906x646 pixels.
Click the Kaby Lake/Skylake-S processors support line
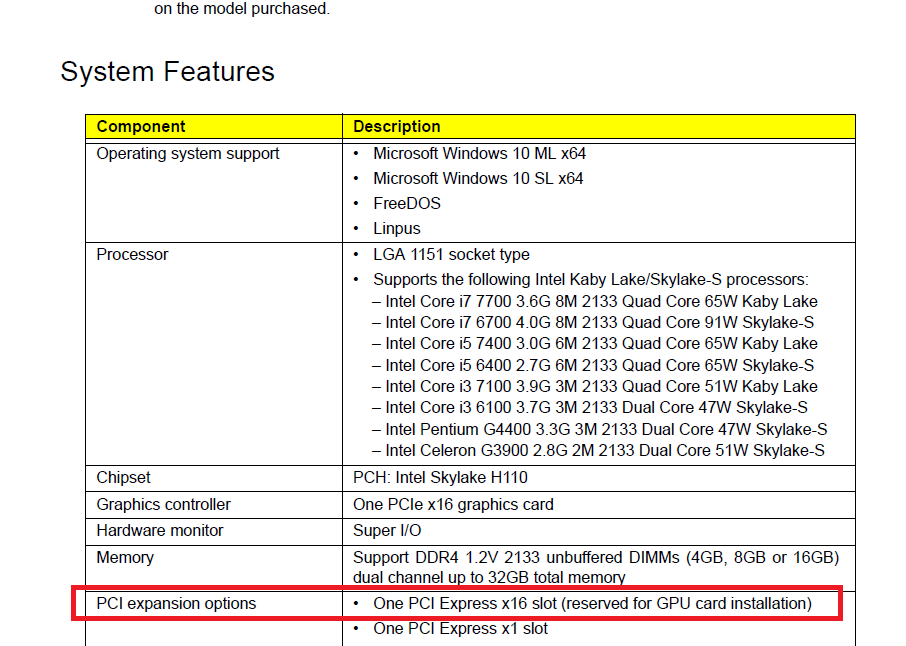[x=591, y=280]
